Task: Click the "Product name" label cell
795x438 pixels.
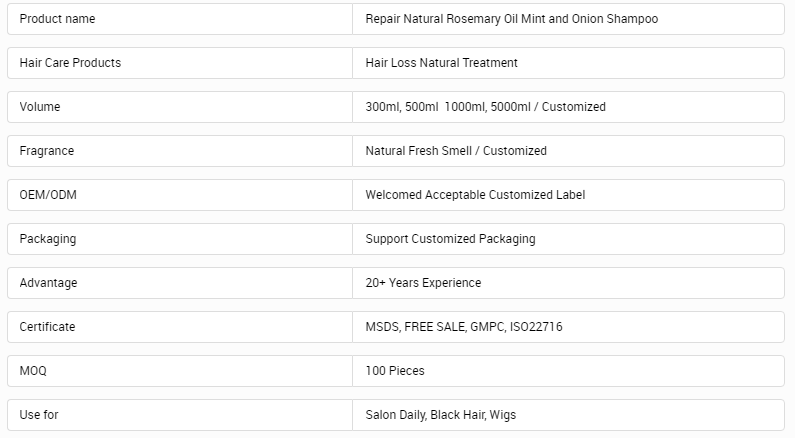Action: pos(58,19)
